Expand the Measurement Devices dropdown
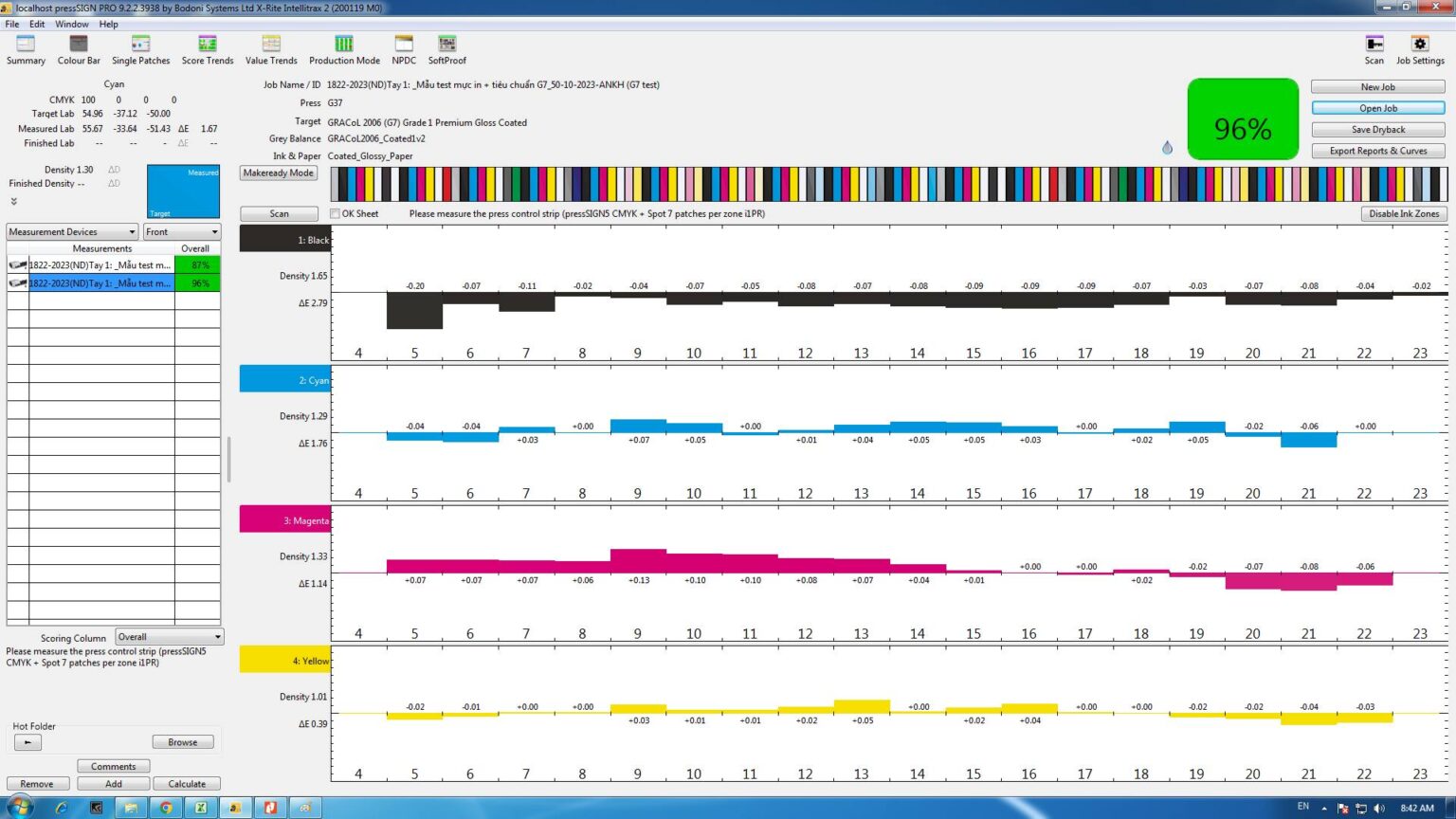The width and height of the screenshot is (1456, 819). 73,232
